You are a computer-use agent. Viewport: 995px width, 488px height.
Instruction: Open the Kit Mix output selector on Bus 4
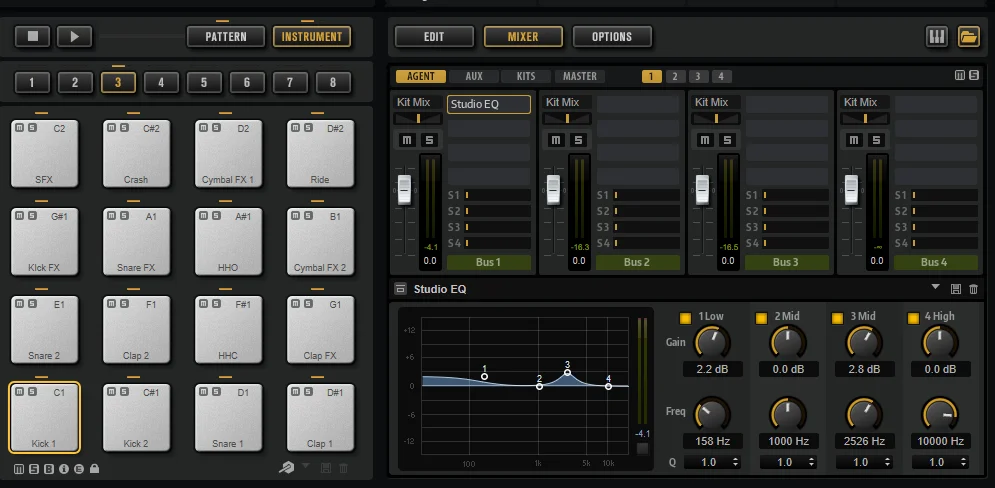pyautogui.click(x=865, y=102)
